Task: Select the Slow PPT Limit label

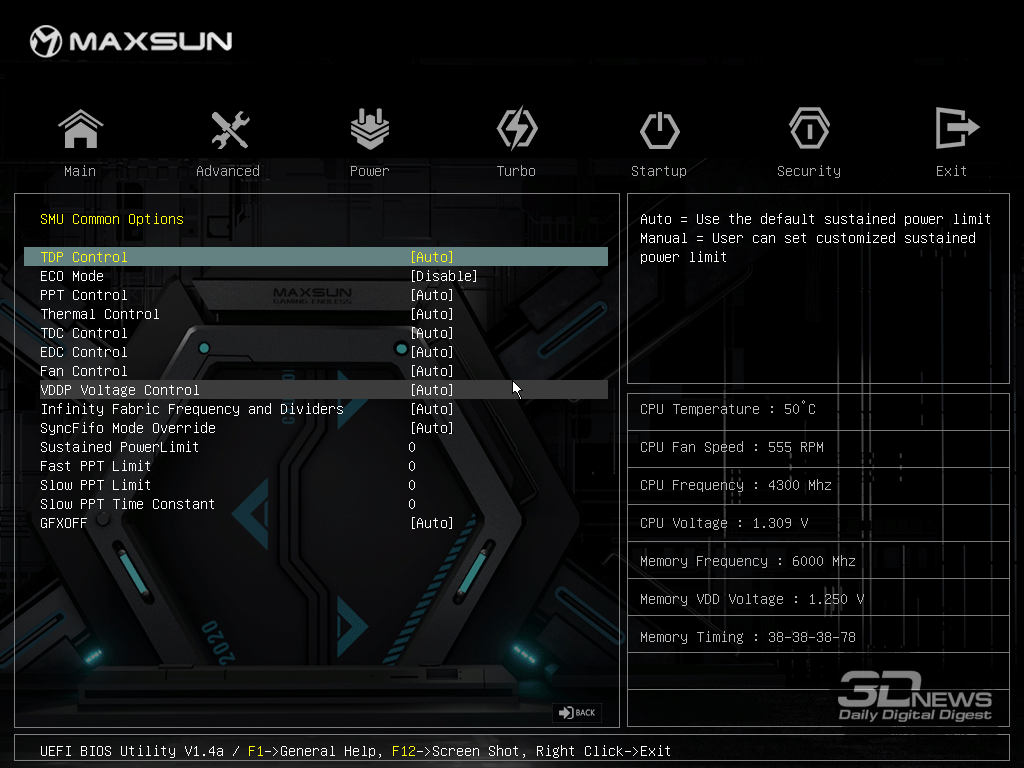Action: click(95, 485)
